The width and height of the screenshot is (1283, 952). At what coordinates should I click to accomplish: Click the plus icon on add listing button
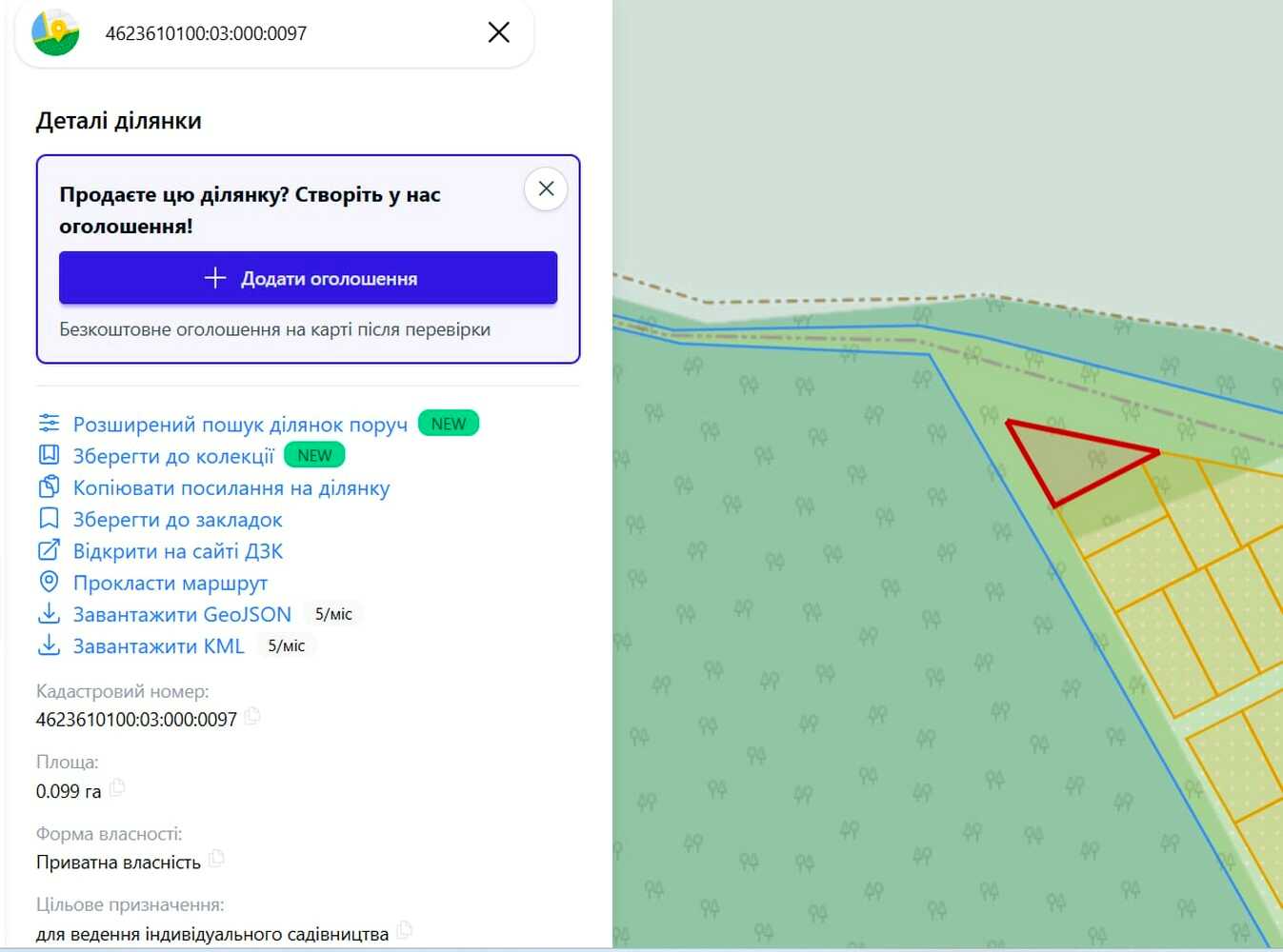(215, 278)
